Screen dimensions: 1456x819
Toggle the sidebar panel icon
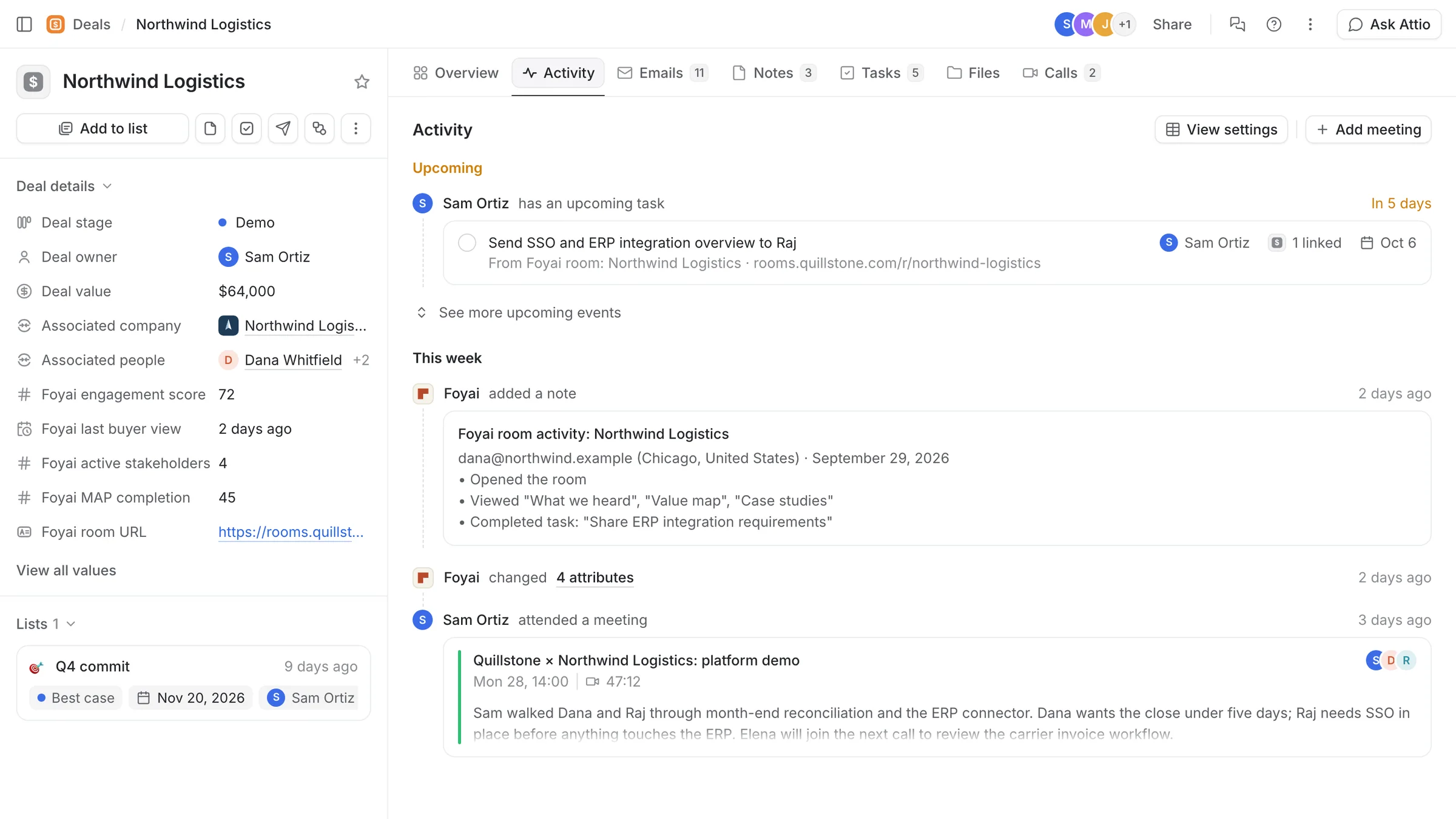click(x=24, y=24)
